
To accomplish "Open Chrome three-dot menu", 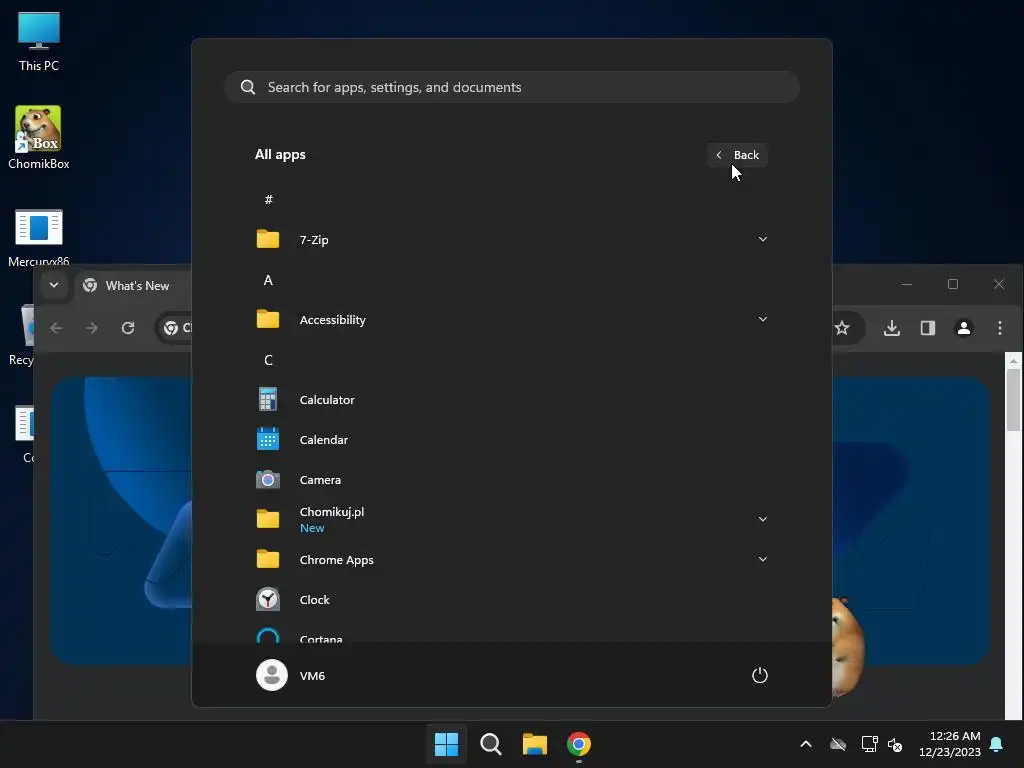I will coord(1000,328).
